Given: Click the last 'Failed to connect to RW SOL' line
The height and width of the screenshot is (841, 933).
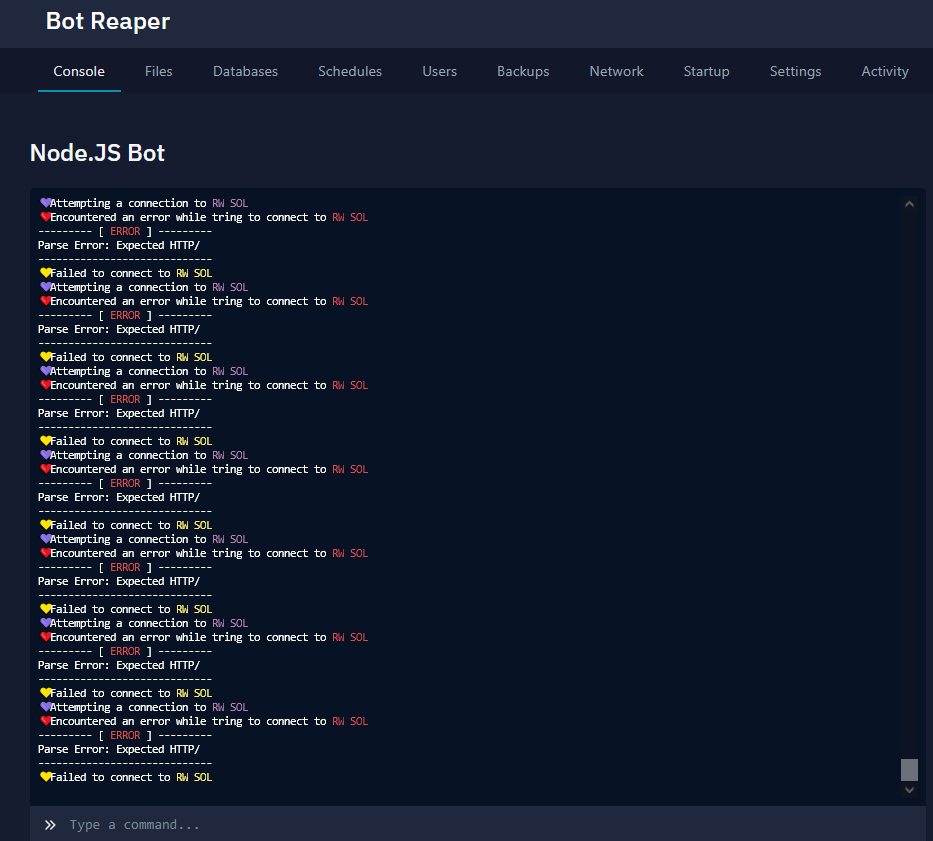Looking at the screenshot, I should (126, 777).
